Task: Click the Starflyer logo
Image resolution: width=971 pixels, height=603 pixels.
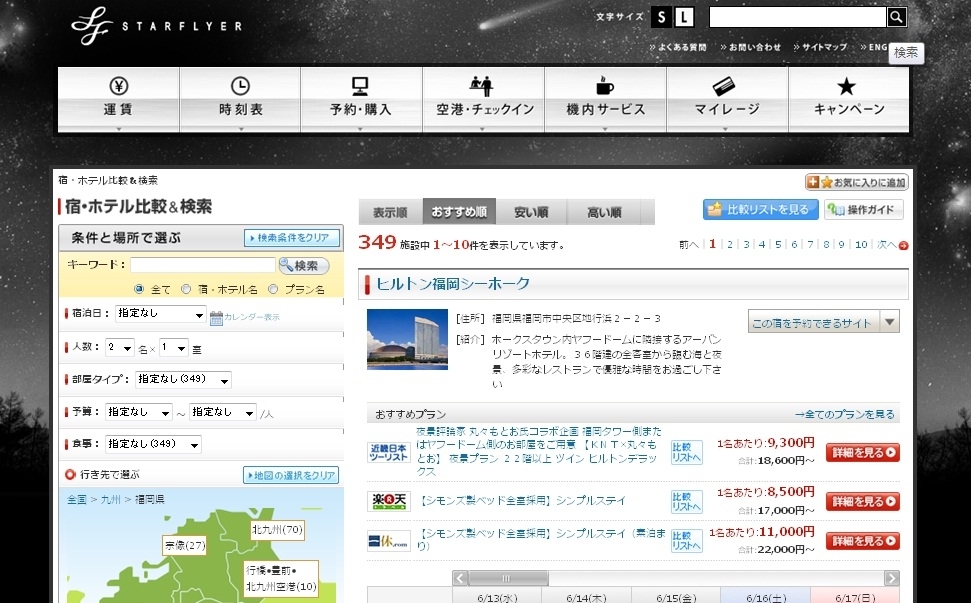Action: click(x=156, y=26)
